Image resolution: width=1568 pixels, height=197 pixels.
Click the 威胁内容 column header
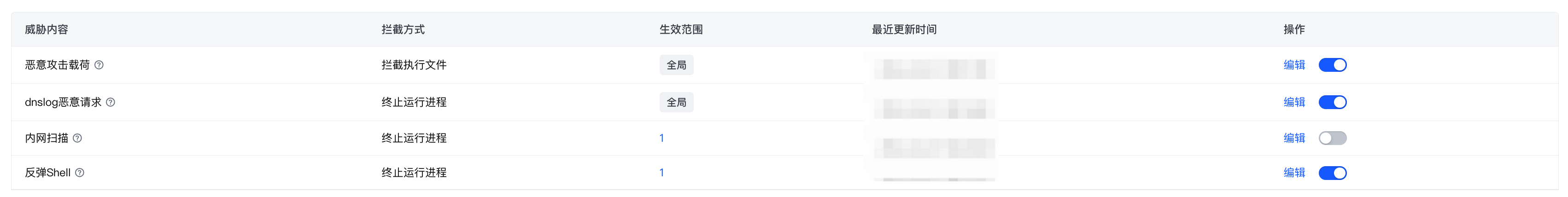(x=46, y=29)
